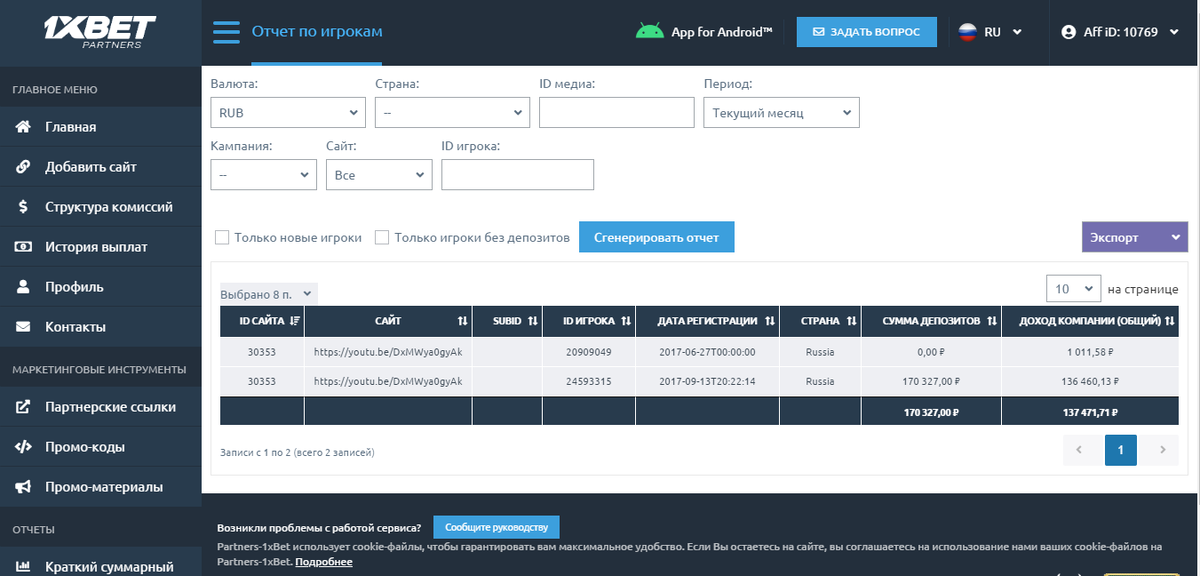
Task: Sort by ID игрока column arrows
Action: [625, 321]
